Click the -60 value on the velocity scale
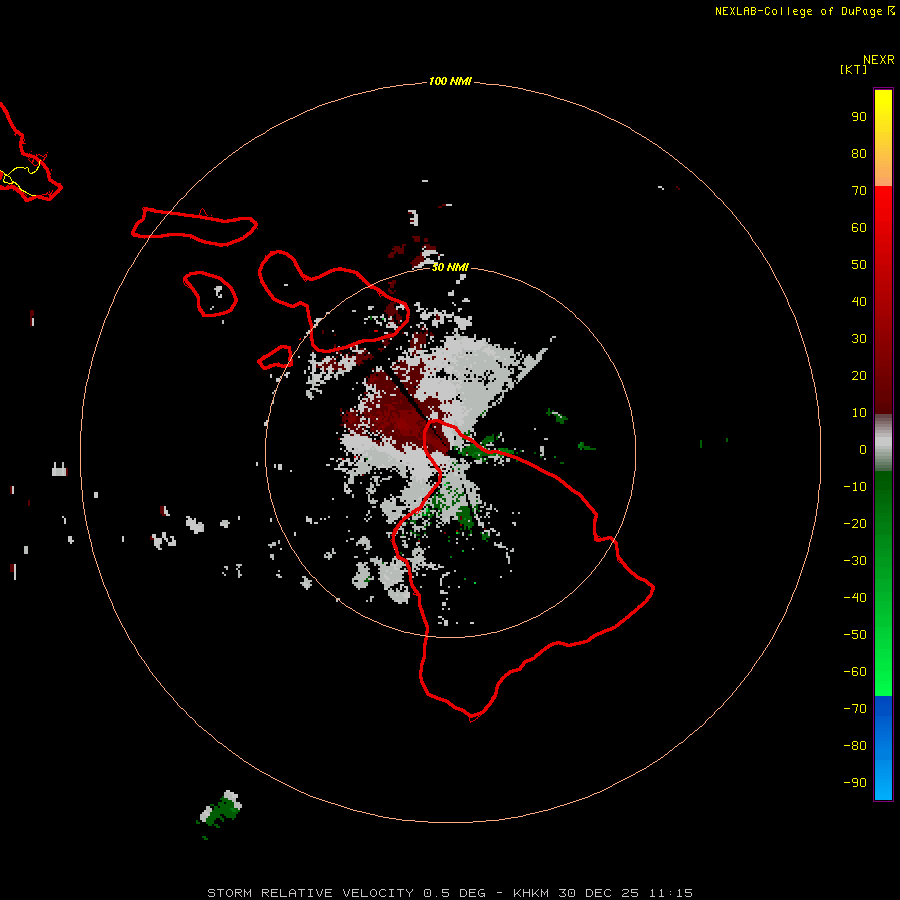Viewport: 900px width, 900px height. 855,672
